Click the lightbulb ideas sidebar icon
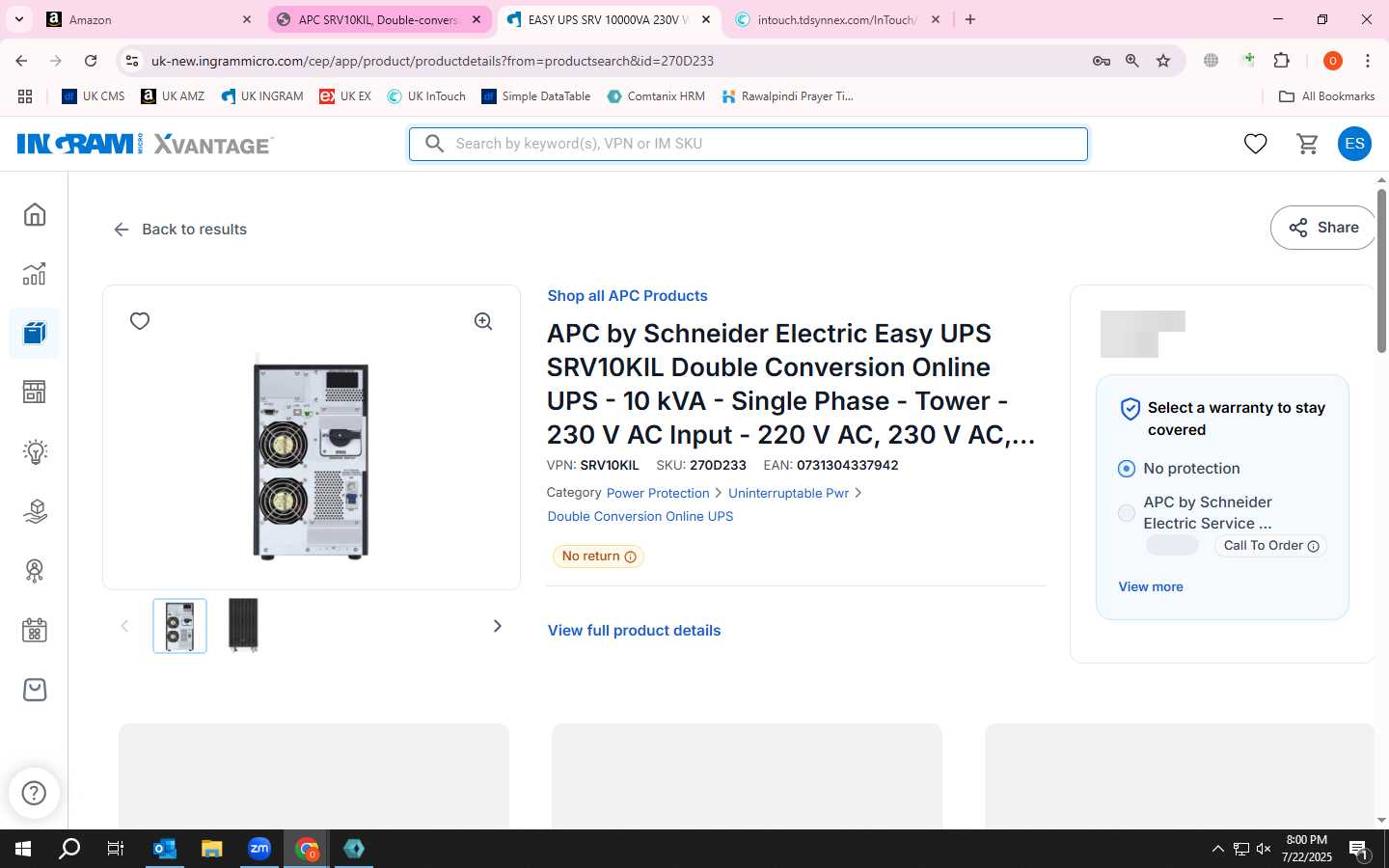The width and height of the screenshot is (1389, 868). pos(35,451)
